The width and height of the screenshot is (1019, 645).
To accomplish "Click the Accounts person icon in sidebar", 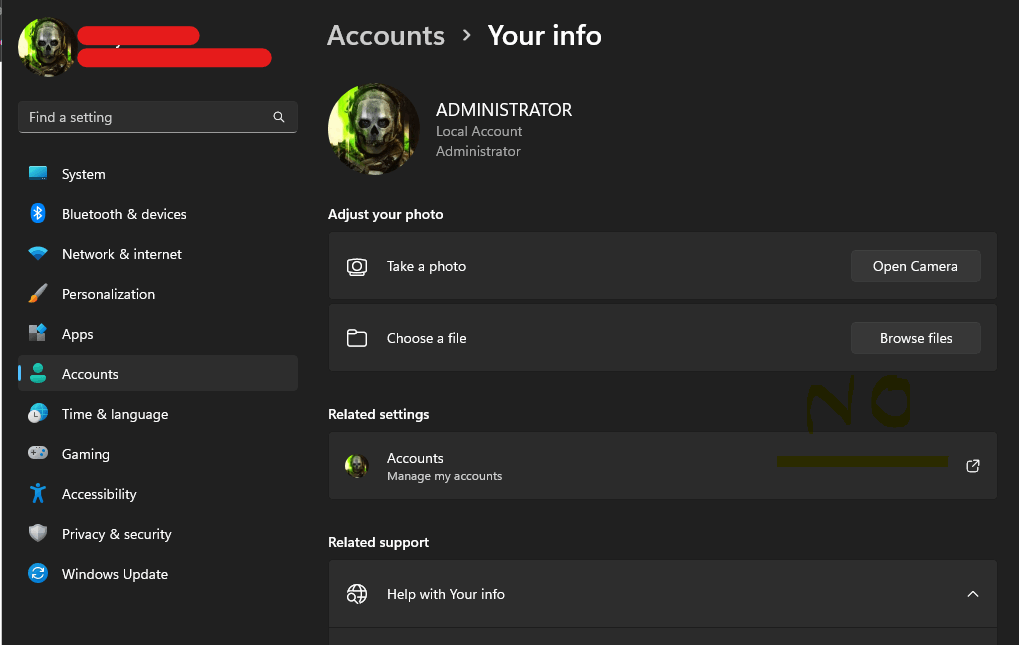I will [x=38, y=373].
